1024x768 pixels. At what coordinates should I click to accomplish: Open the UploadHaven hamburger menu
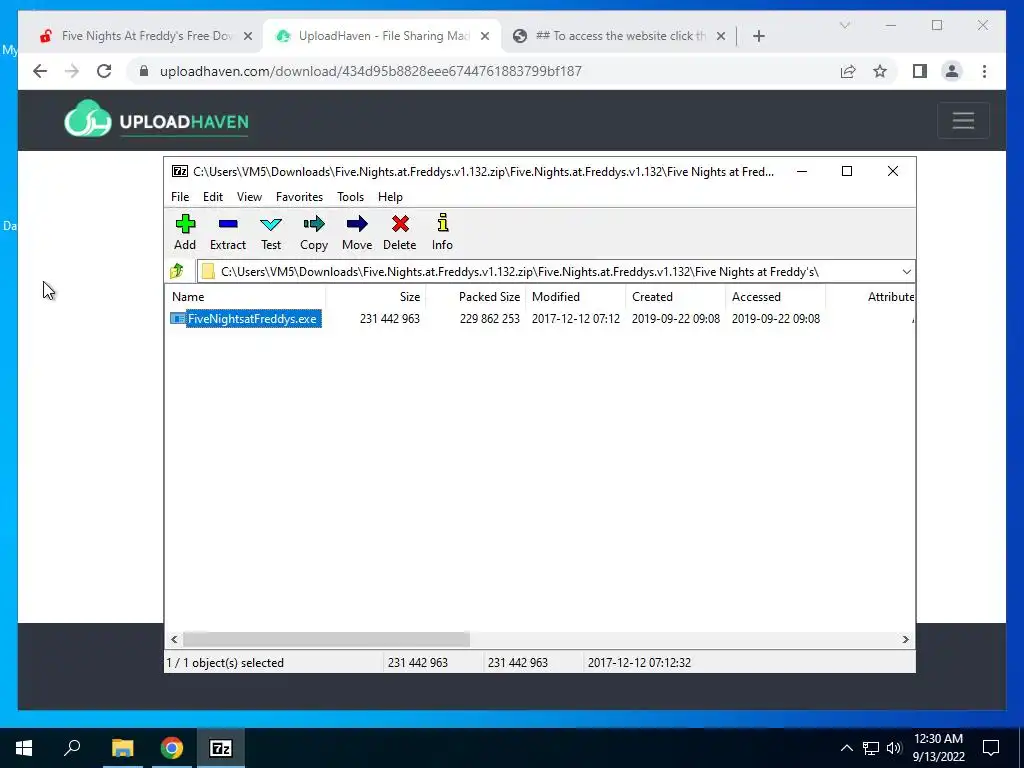point(963,120)
